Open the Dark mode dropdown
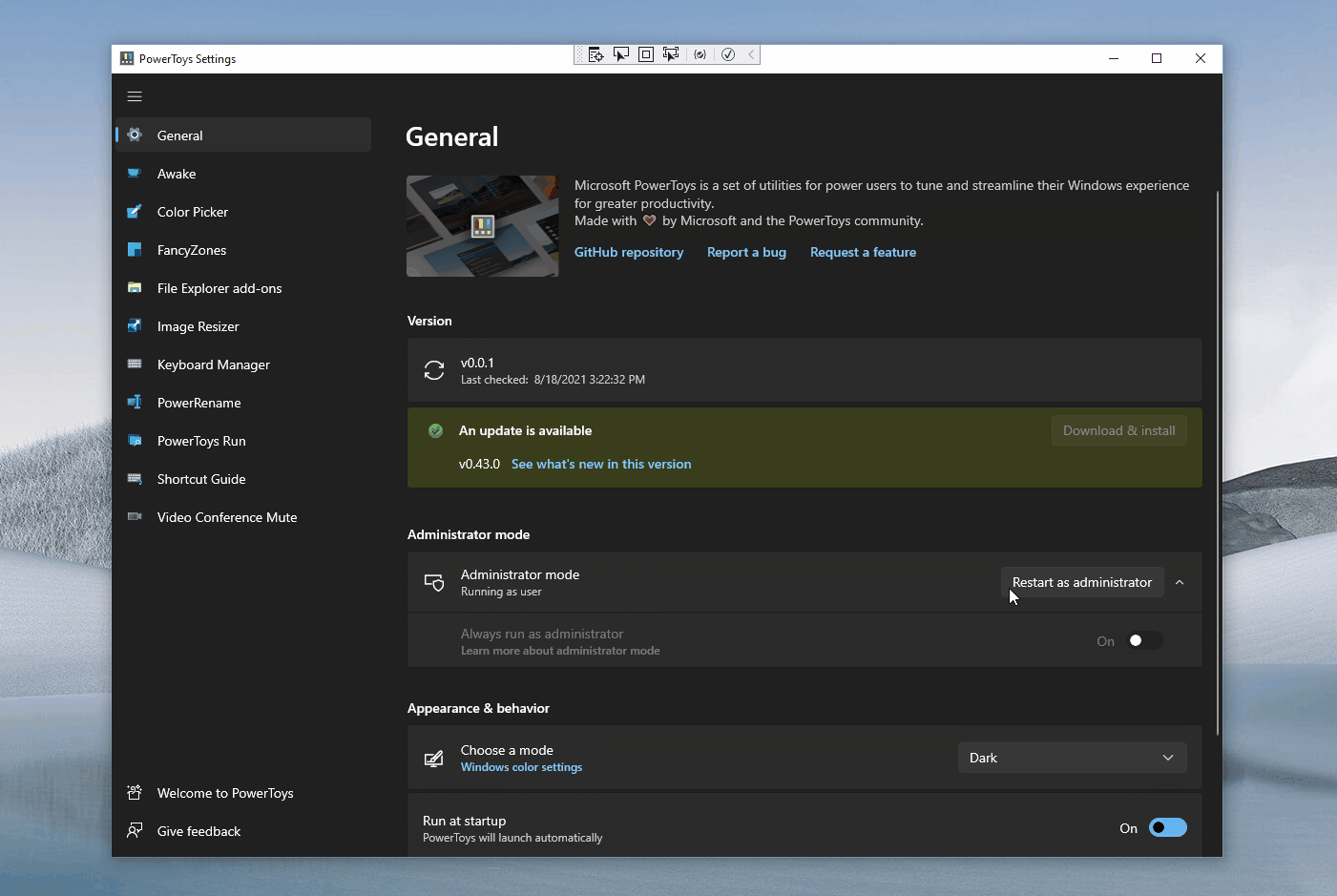The height and width of the screenshot is (896, 1337). [x=1073, y=758]
